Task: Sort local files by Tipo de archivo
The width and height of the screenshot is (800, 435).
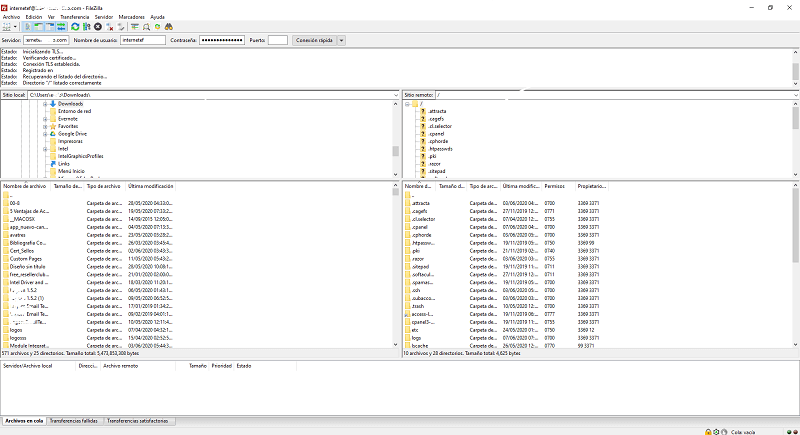Action: click(x=104, y=186)
